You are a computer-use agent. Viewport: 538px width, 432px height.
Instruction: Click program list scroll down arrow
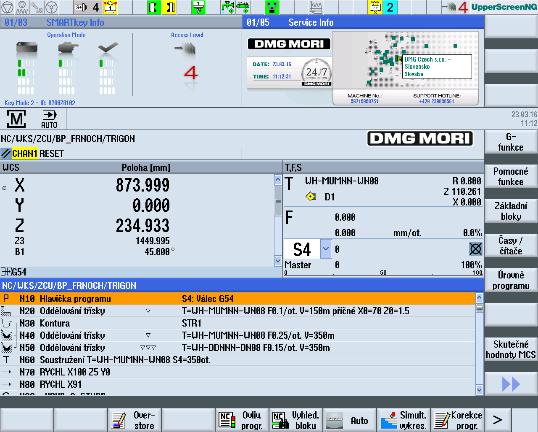coord(479,389)
